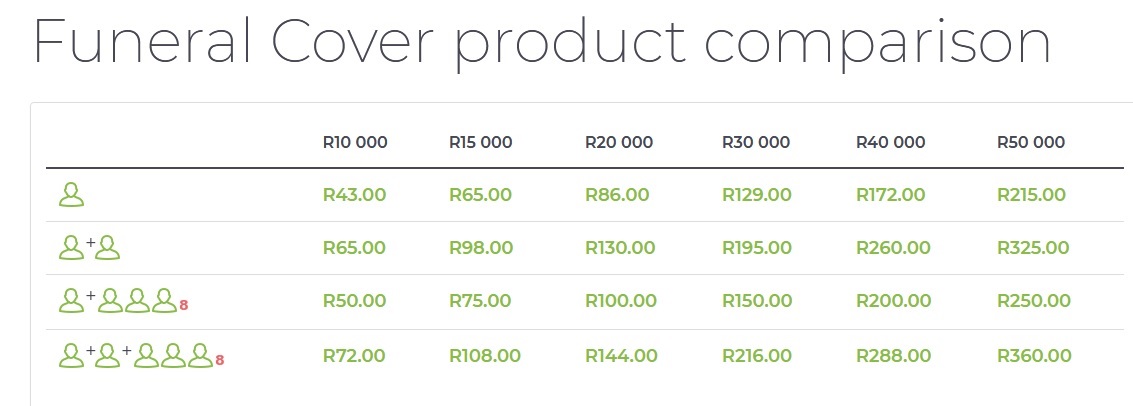Click the red 8 superscript in fourth row

tap(219, 360)
